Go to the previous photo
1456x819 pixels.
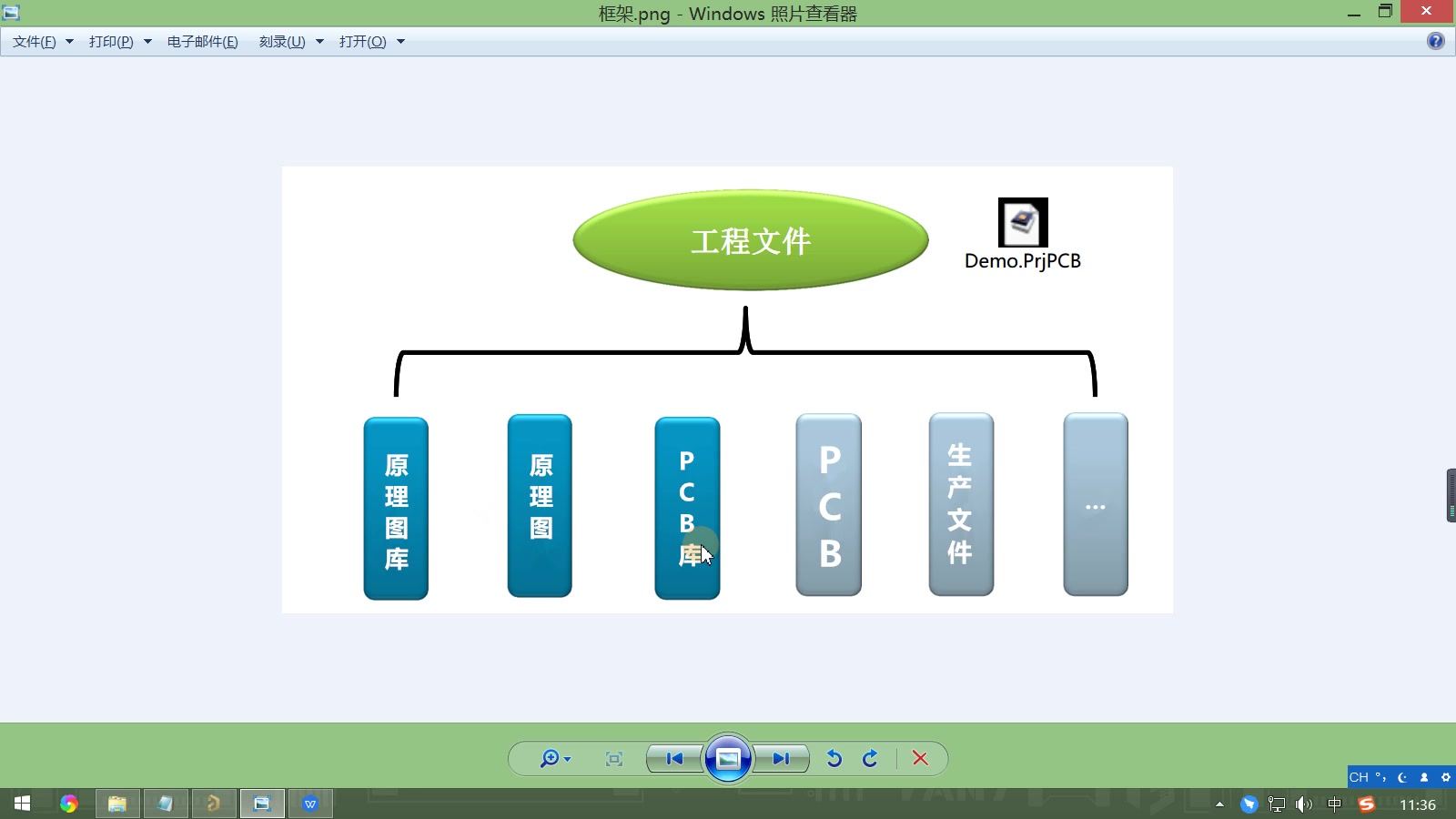pos(674,759)
